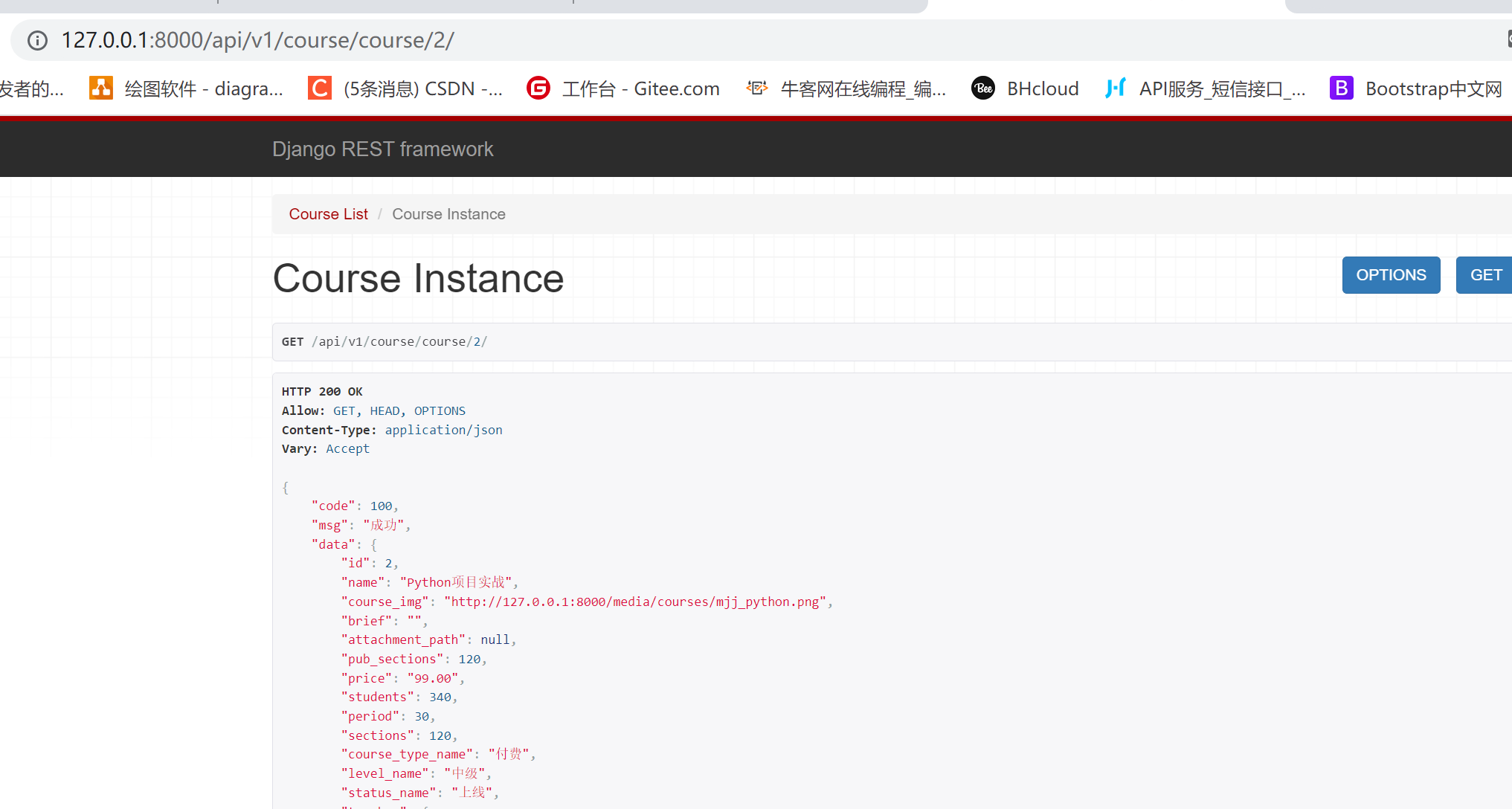Click the Course Instance page heading

point(418,279)
